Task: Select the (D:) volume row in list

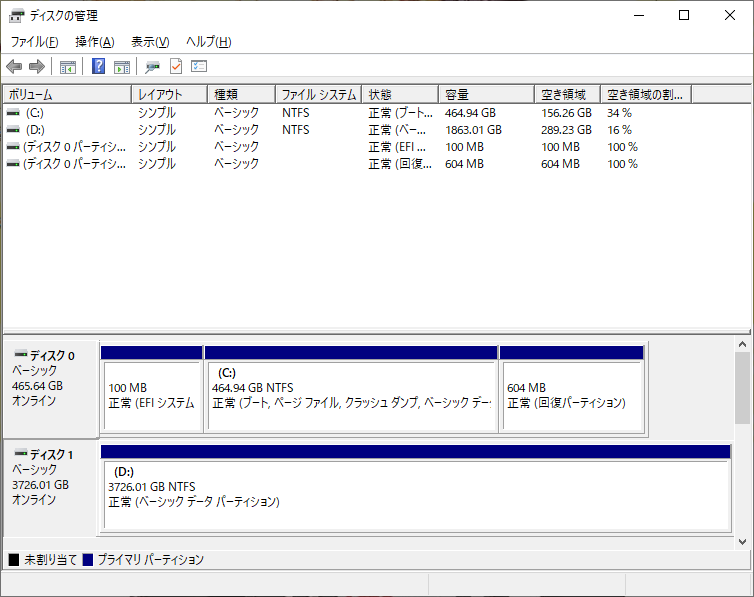Action: (x=36, y=130)
